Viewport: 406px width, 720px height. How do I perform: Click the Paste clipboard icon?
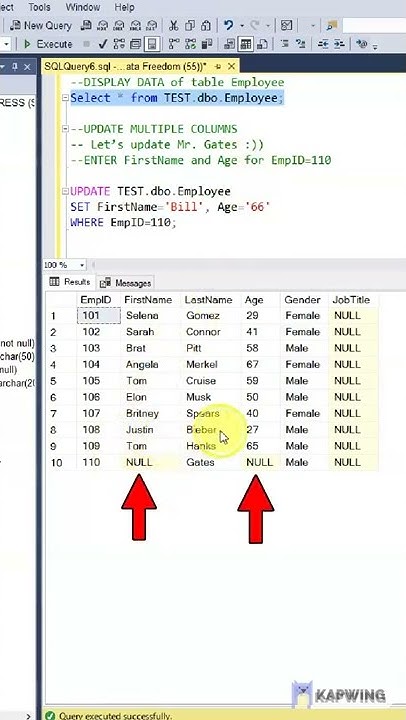click(206, 25)
